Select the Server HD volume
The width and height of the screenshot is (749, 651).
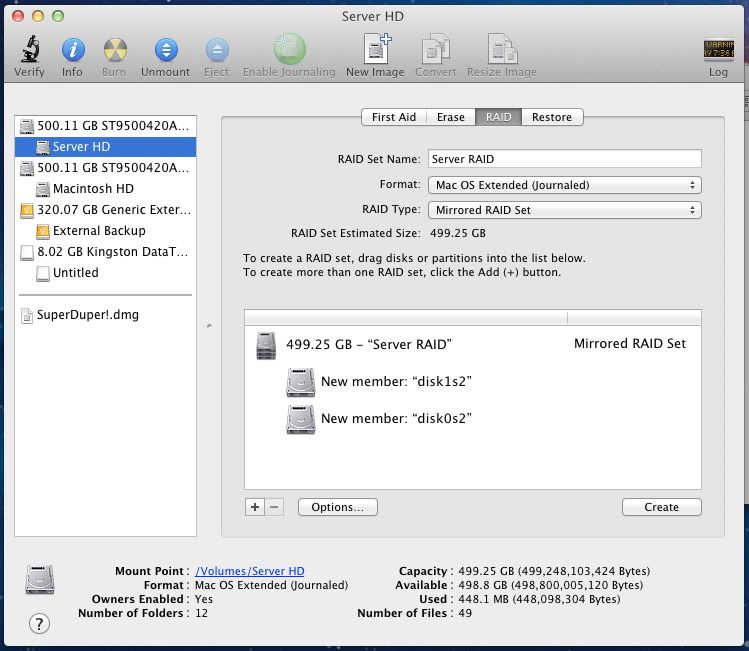tap(105, 147)
